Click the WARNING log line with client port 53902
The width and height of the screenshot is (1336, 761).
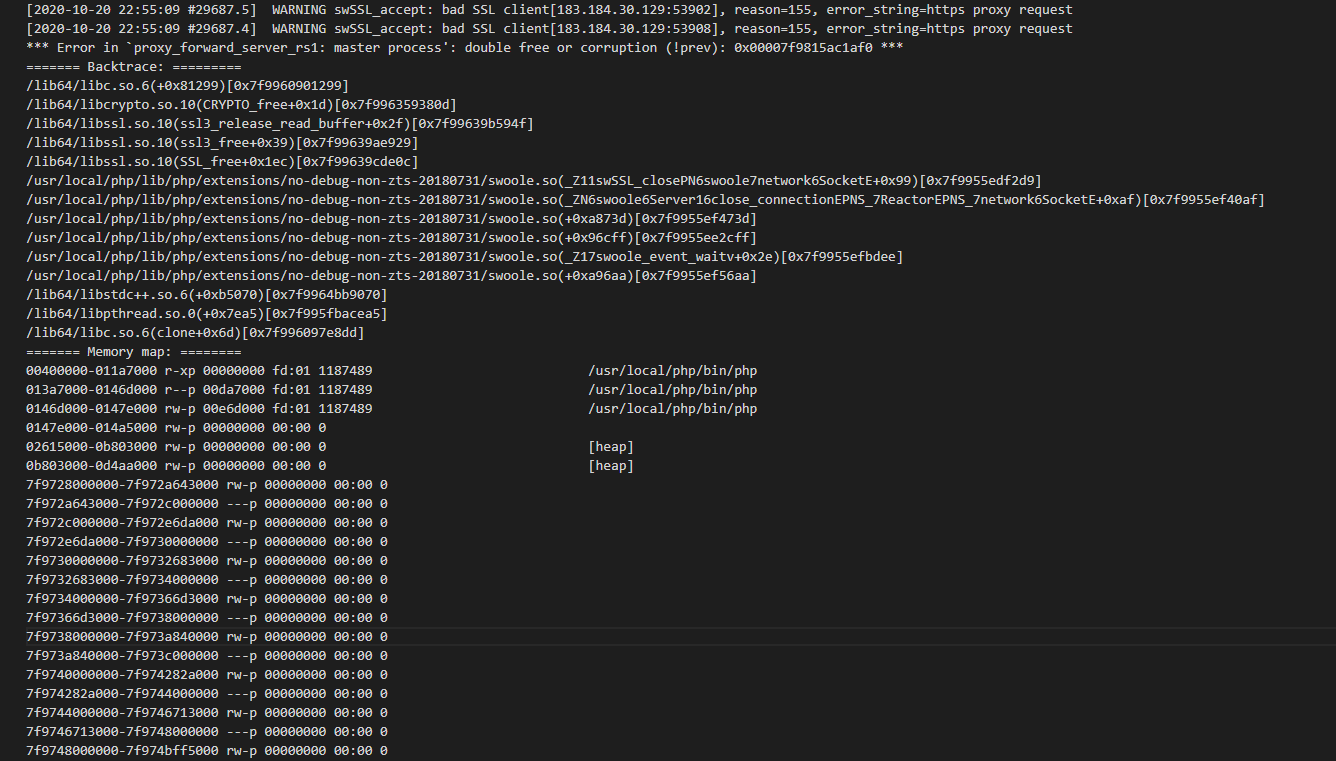549,10
